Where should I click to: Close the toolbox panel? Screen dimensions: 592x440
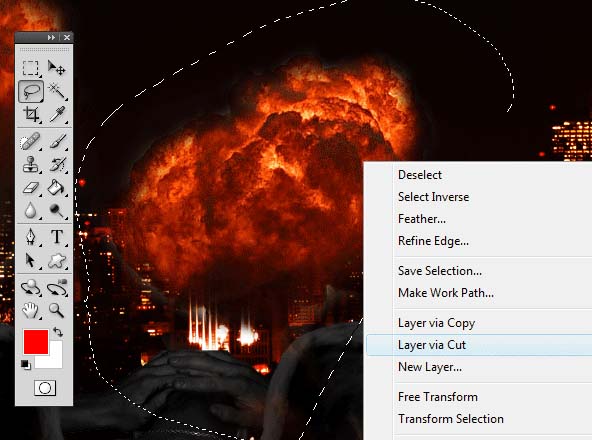pyautogui.click(x=67, y=37)
